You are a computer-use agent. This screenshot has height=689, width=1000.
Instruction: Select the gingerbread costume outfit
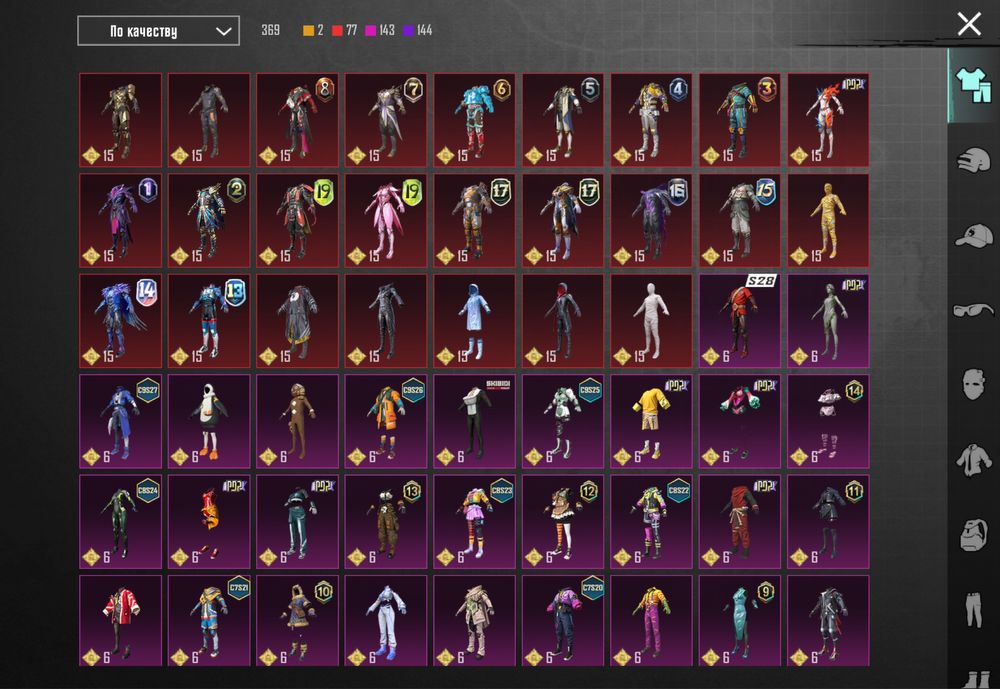click(297, 422)
